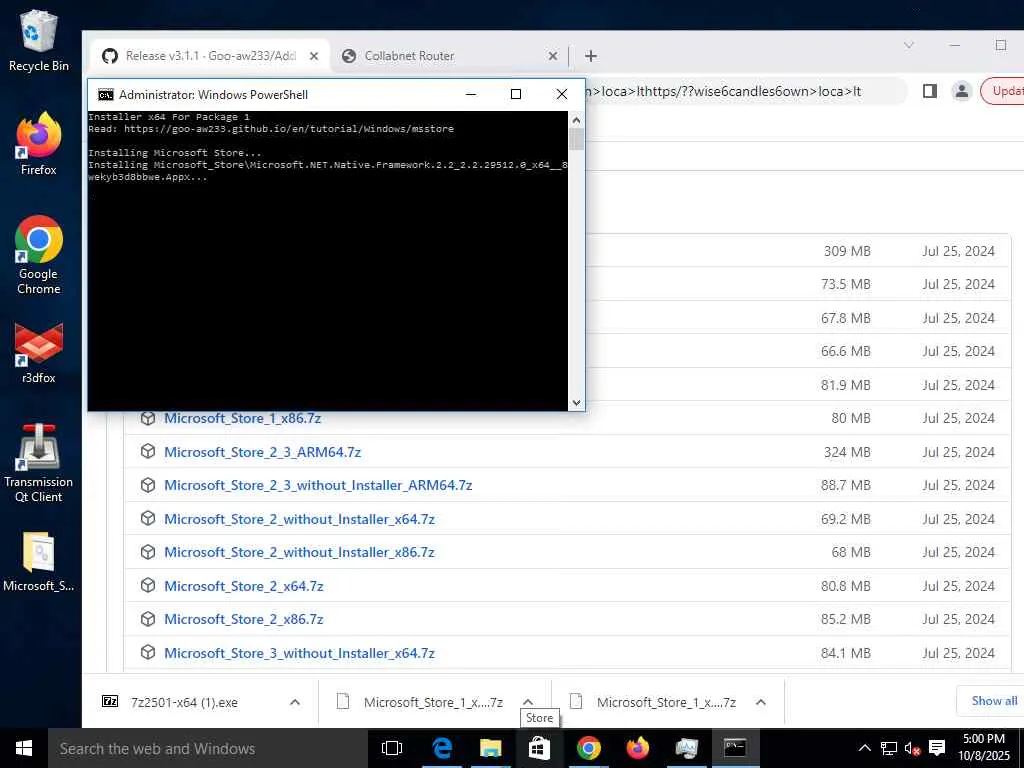This screenshot has height=768, width=1024.
Task: Open a new Chrome tab
Action: tap(591, 56)
